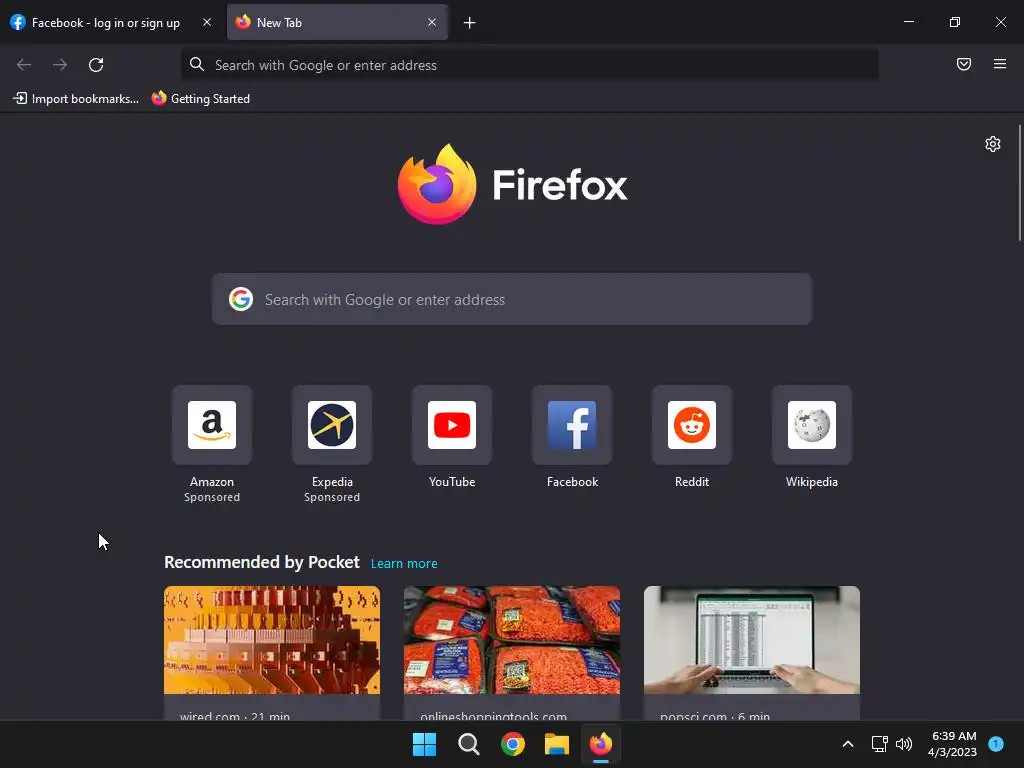Open new tab personalize settings gear
Screen dimensions: 1024x768
tap(993, 144)
